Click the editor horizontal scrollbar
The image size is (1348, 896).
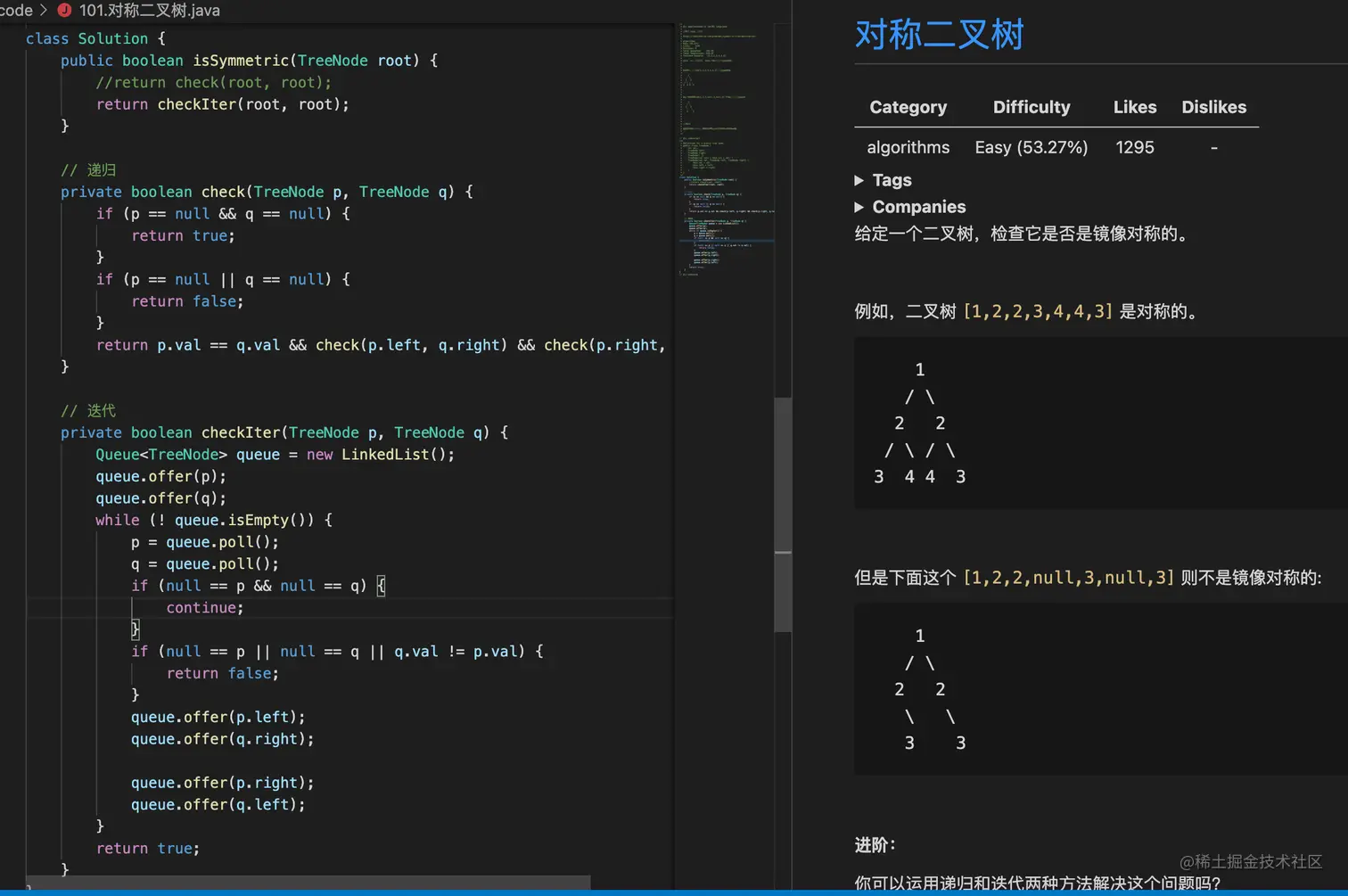308,882
